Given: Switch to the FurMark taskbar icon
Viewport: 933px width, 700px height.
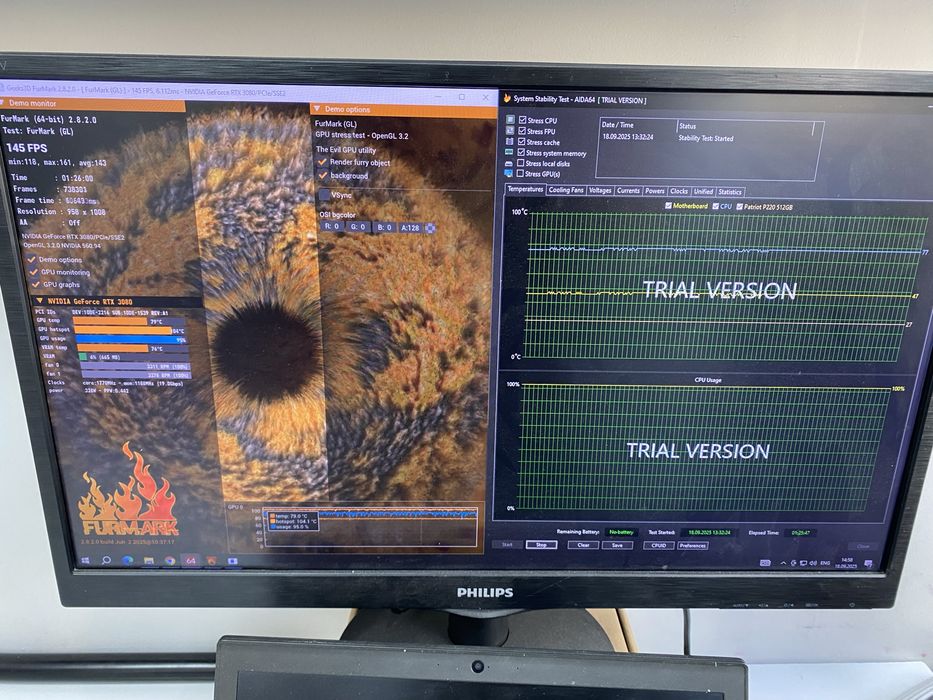Looking at the screenshot, I should (x=212, y=561).
